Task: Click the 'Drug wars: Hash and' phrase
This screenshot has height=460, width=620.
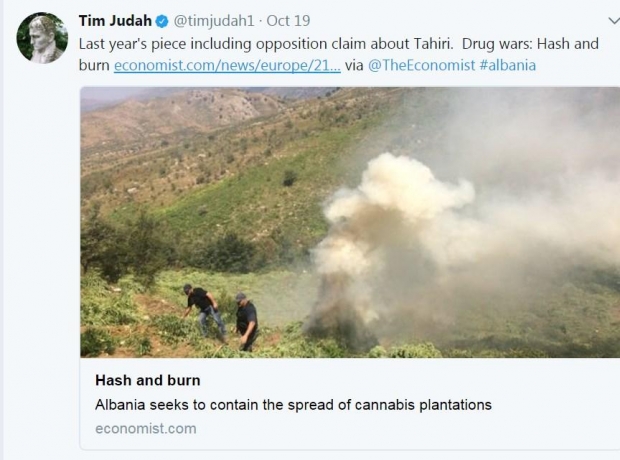Action: pyautogui.click(x=530, y=44)
